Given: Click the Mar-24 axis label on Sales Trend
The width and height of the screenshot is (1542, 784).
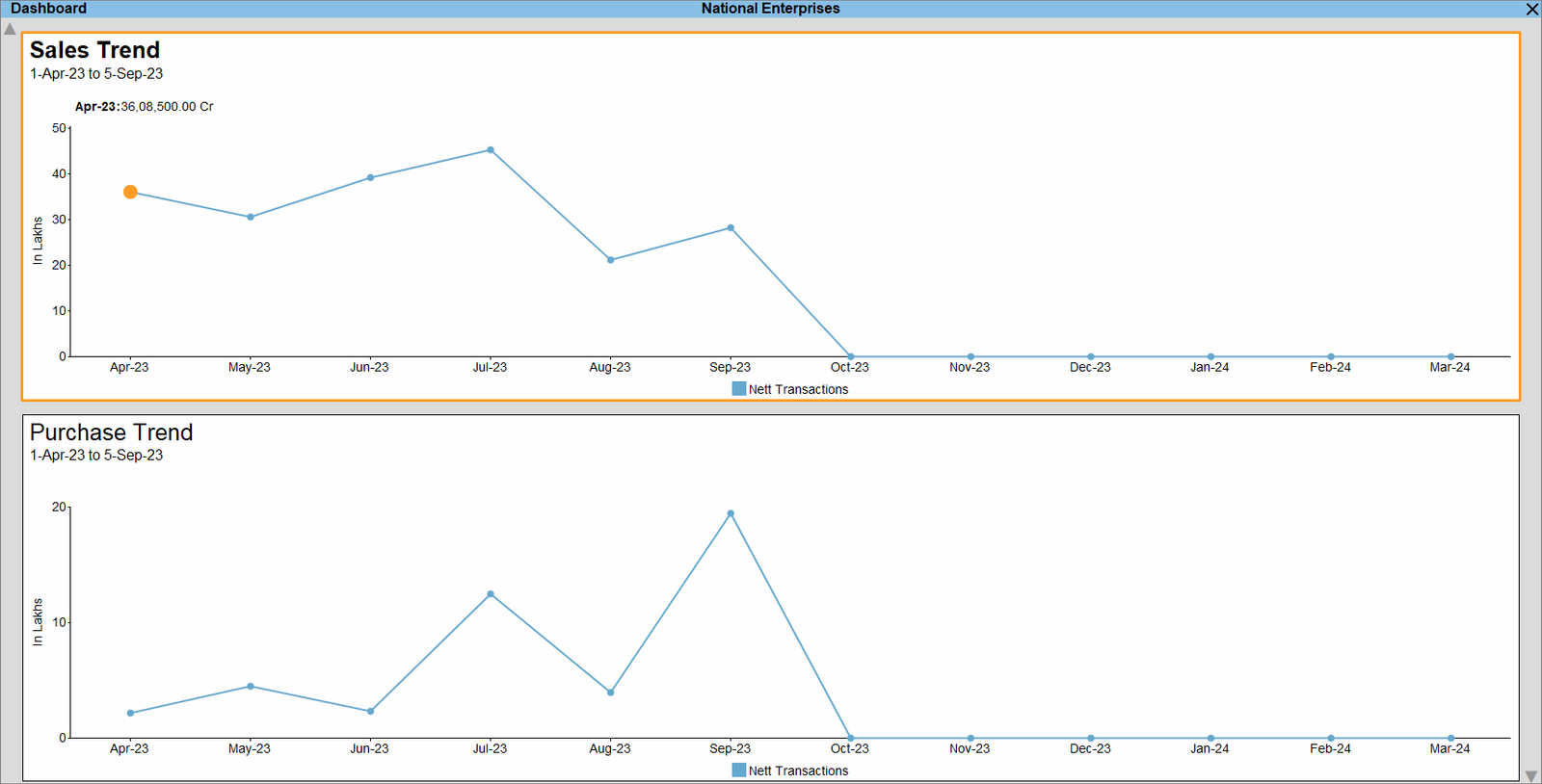Looking at the screenshot, I should click(x=1449, y=367).
